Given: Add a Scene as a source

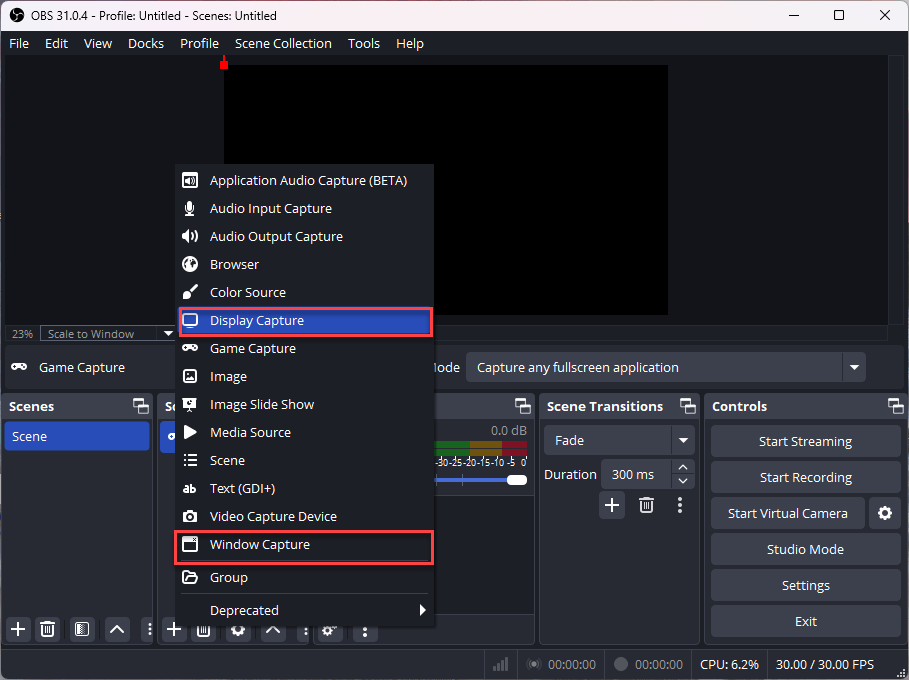Looking at the screenshot, I should (304, 460).
